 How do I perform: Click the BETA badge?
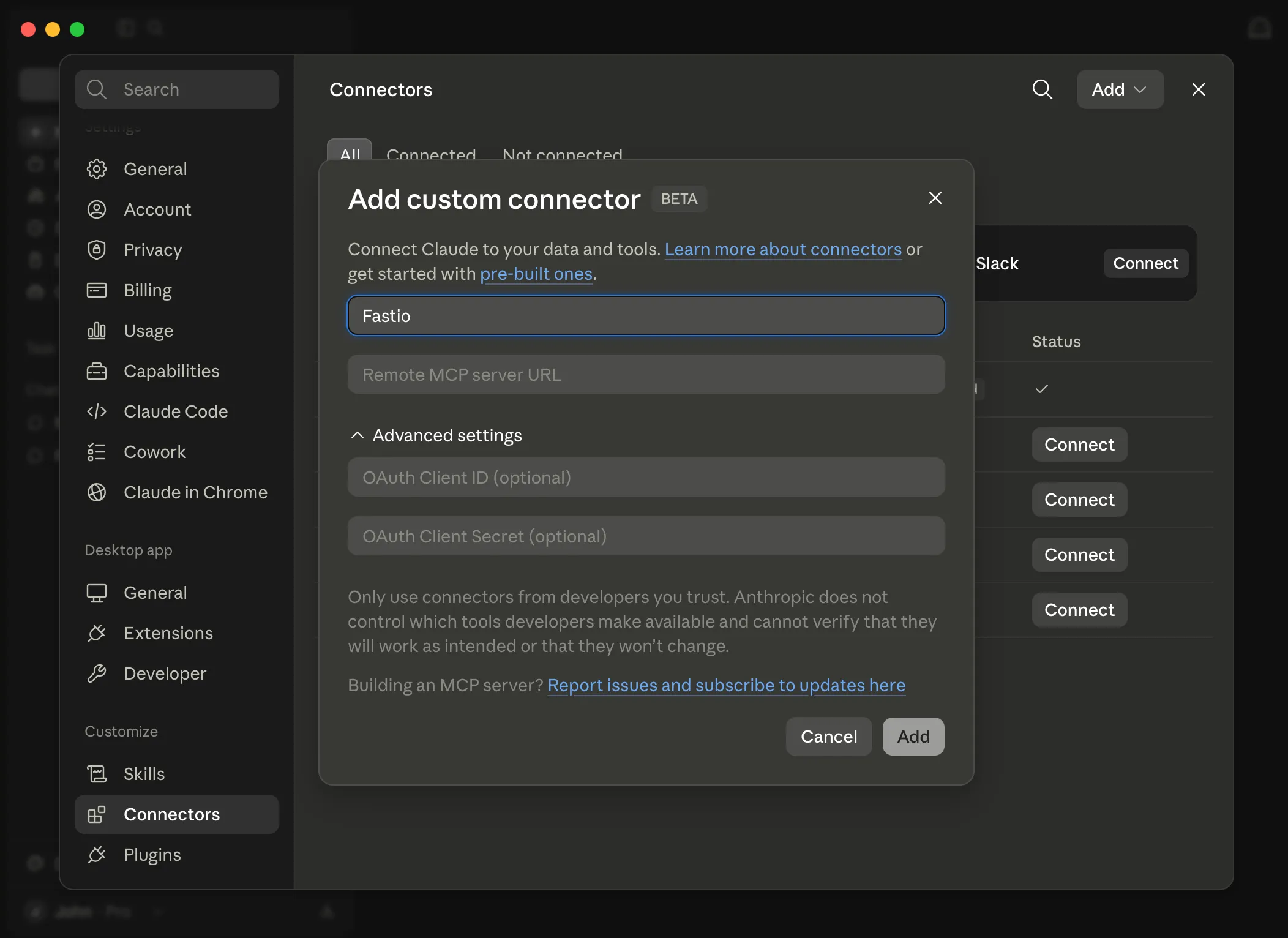[x=679, y=199]
